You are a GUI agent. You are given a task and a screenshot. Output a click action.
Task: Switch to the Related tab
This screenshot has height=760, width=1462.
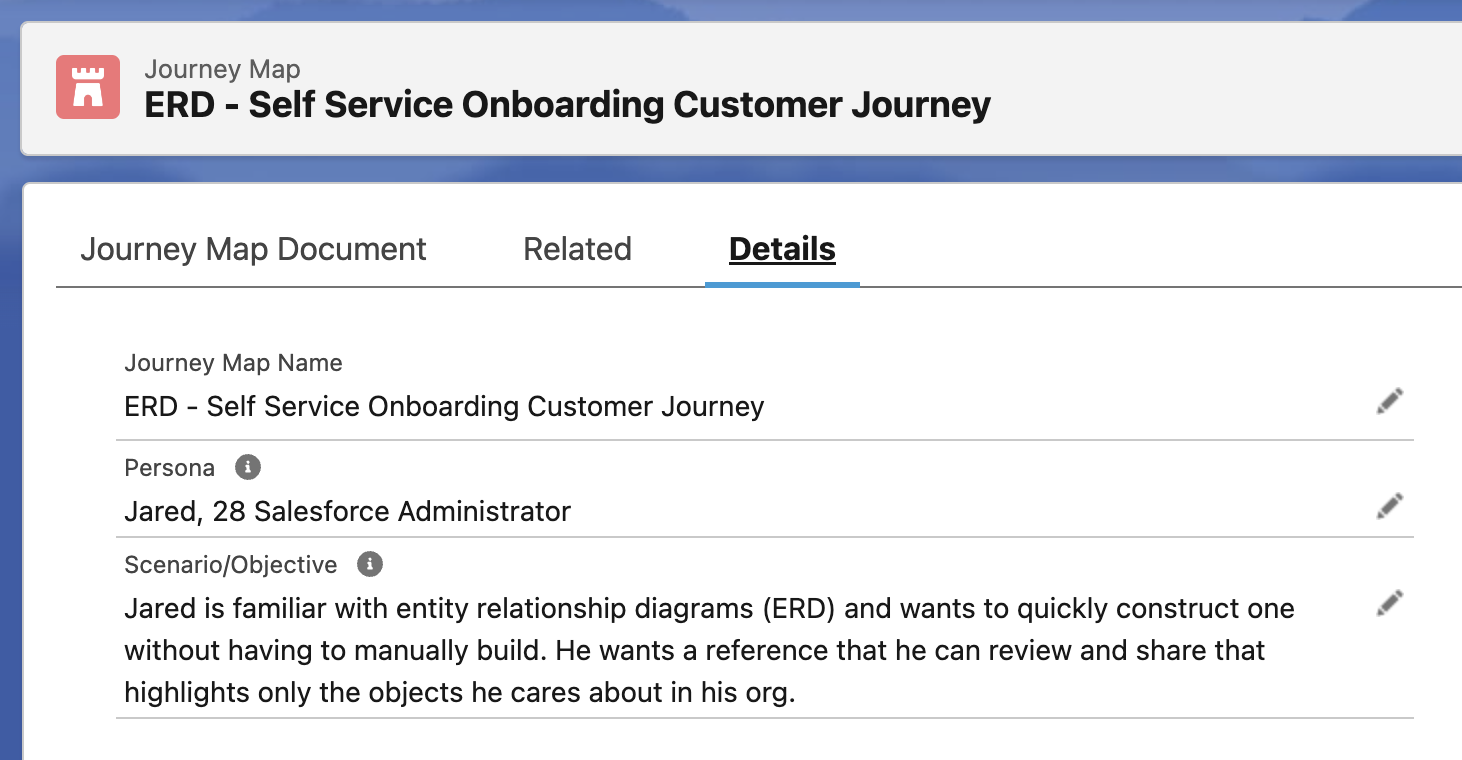coord(578,249)
